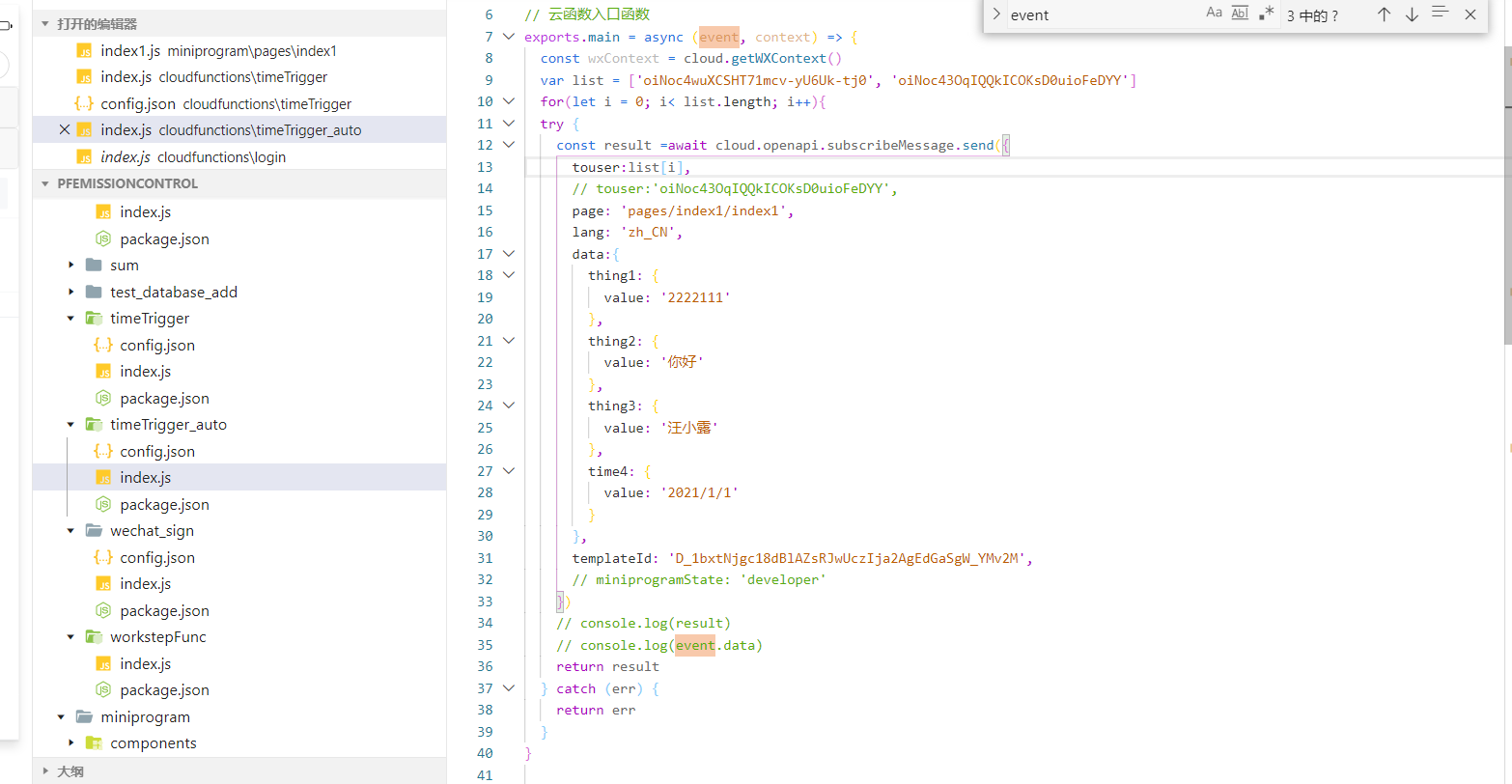Click config.json icon under timeTrigger folder
This screenshot has height=784, width=1512.
tap(103, 345)
